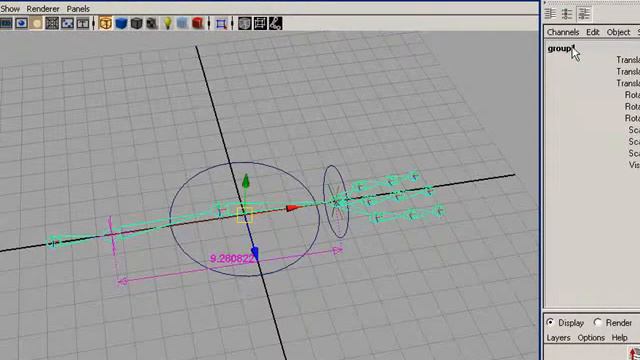This screenshot has width=640, height=360.
Task: Open the Renderer menu
Action: click(43, 9)
